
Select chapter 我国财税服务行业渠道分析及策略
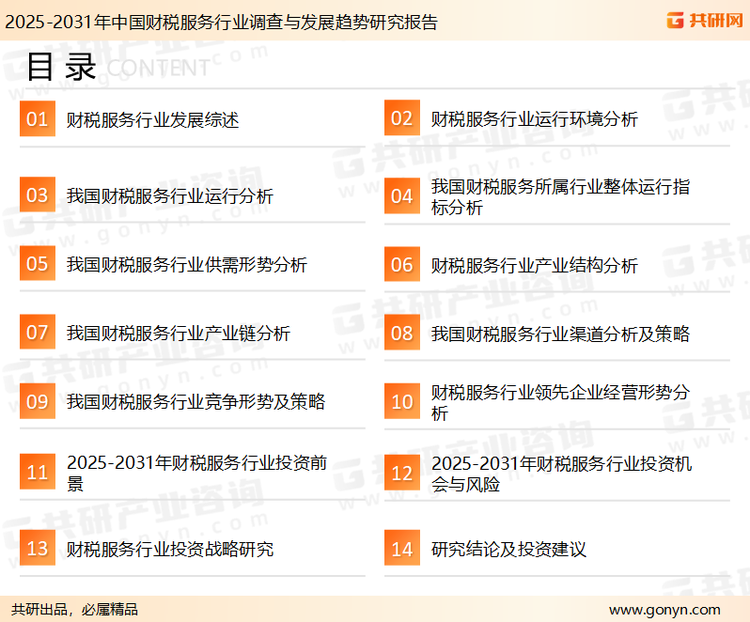point(560,333)
